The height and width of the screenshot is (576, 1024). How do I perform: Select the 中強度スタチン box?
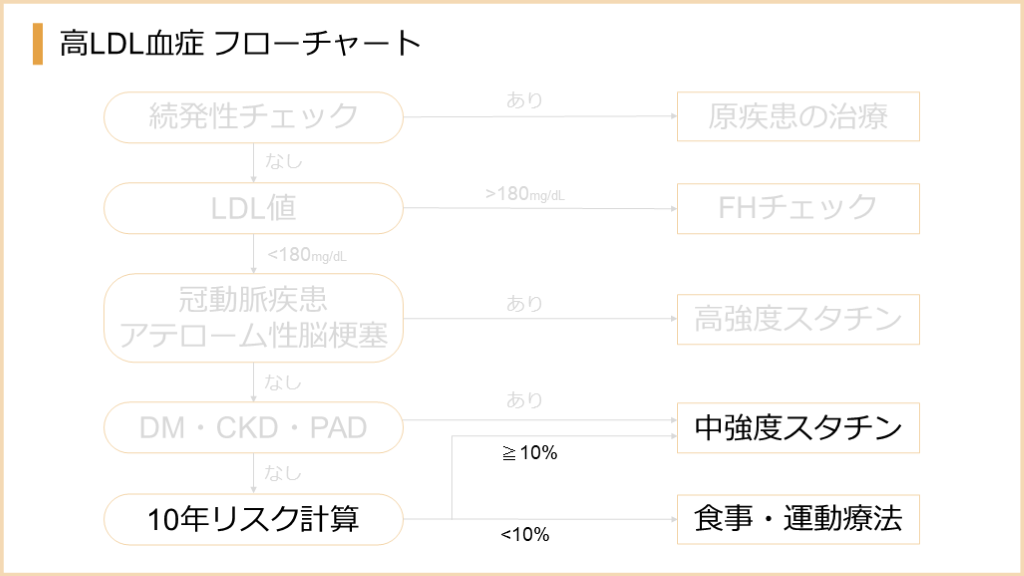pos(798,428)
